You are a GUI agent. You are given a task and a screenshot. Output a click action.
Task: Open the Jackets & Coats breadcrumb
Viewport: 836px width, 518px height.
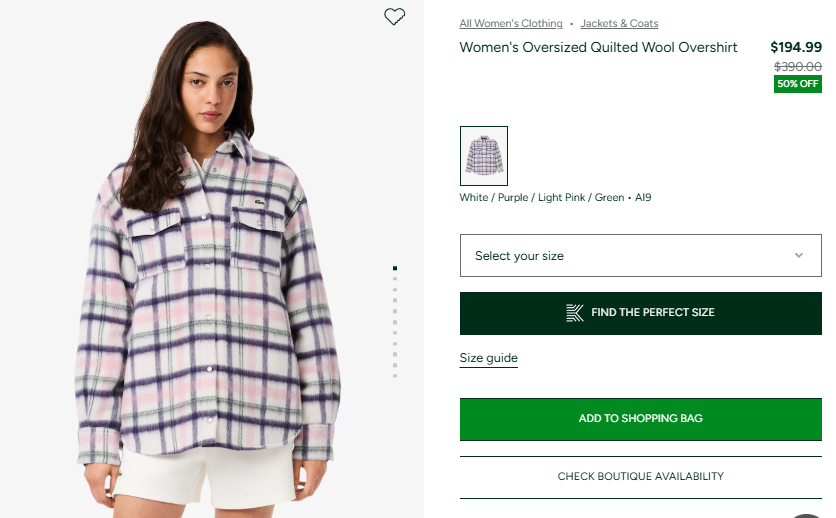[x=619, y=23]
